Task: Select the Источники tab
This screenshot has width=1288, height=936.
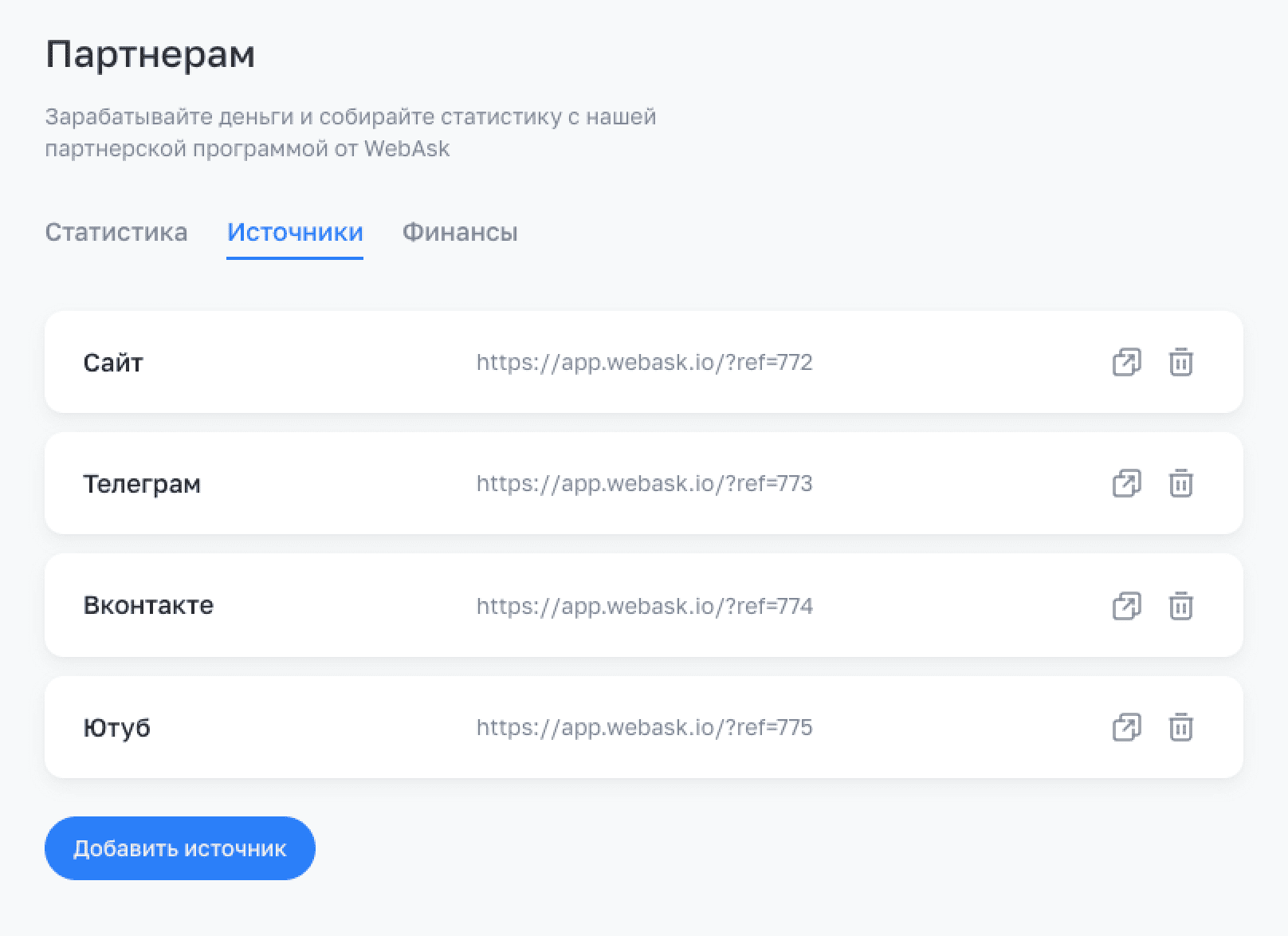Action: tap(295, 232)
